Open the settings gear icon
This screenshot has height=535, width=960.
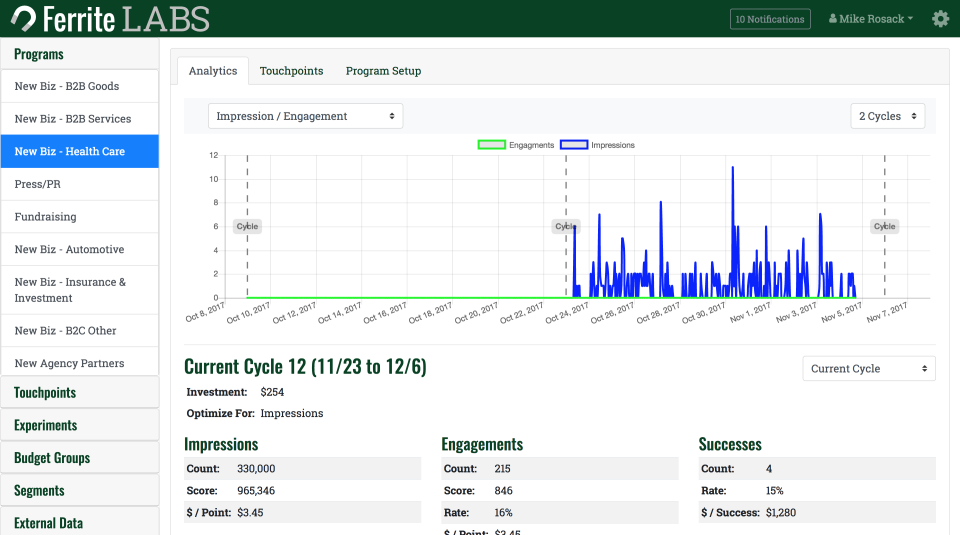(940, 19)
